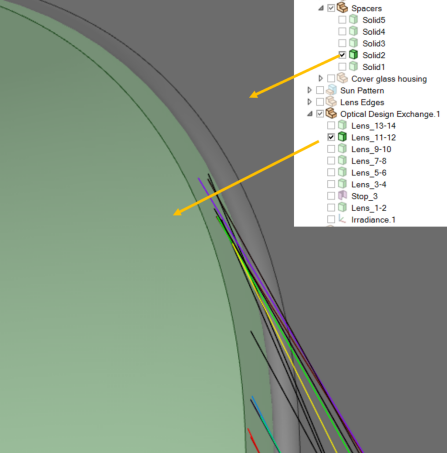Screen dimensions: 448x453
Task: Click the Spacers folder icon
Action: (342, 8)
